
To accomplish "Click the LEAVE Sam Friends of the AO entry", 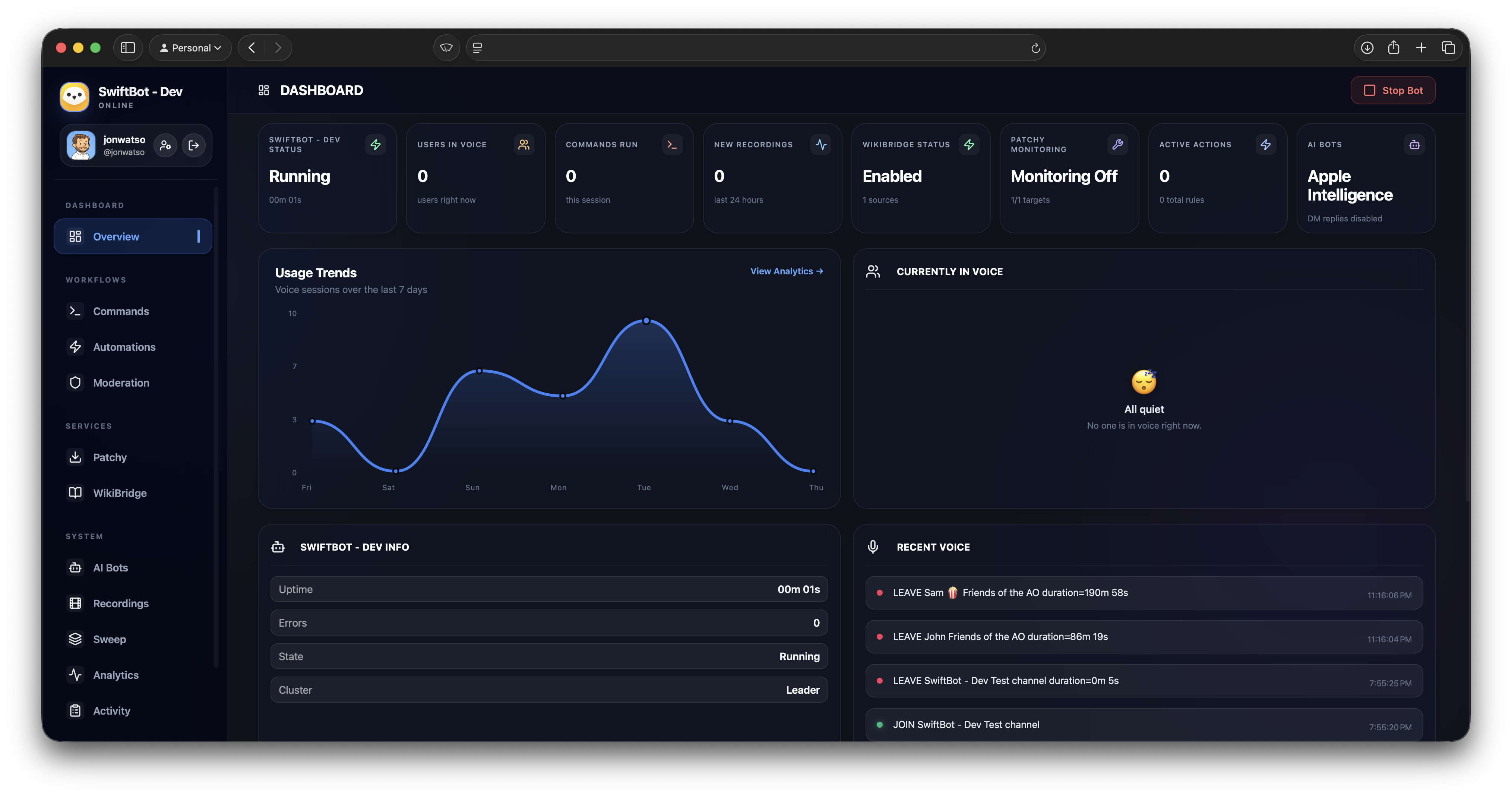I will [1144, 593].
